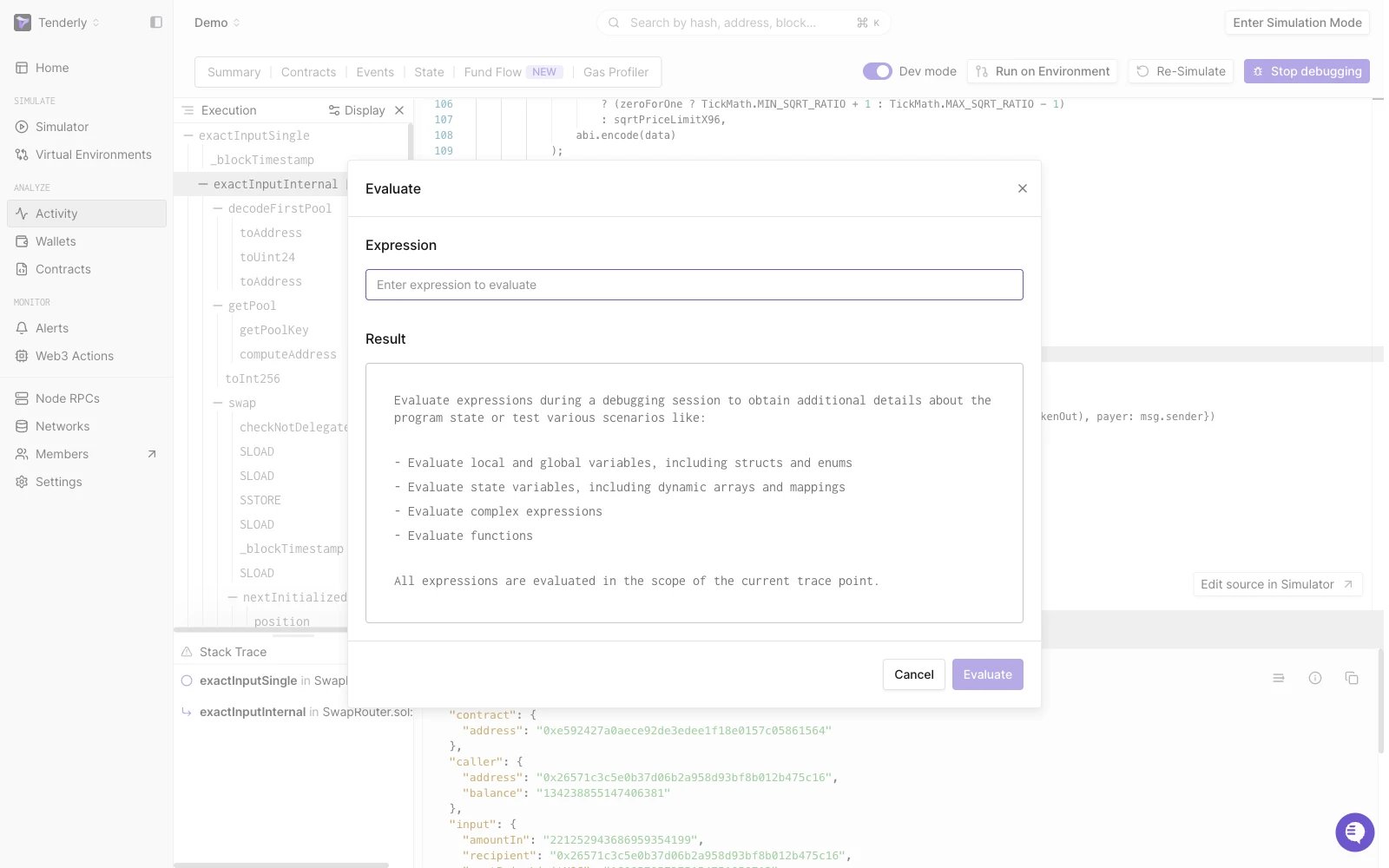Cancel the Evaluate dialog
1389x868 pixels.
[914, 674]
